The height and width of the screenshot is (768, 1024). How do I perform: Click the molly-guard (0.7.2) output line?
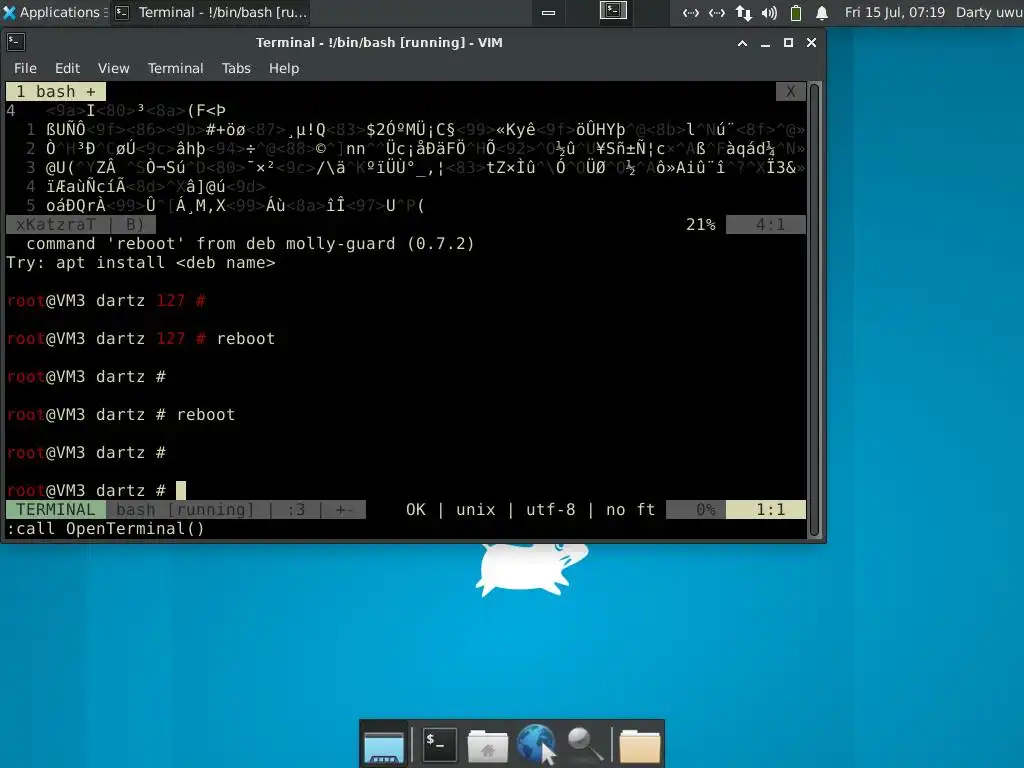click(250, 244)
